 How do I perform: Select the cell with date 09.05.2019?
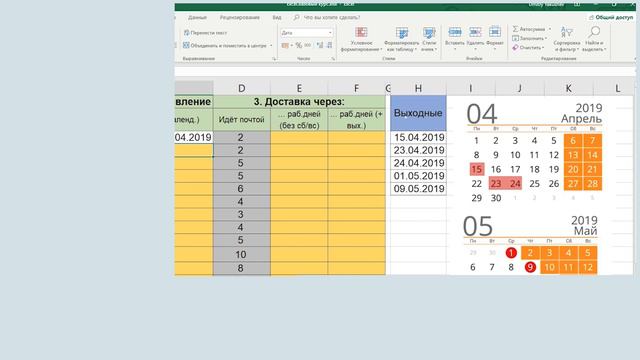pyautogui.click(x=418, y=189)
